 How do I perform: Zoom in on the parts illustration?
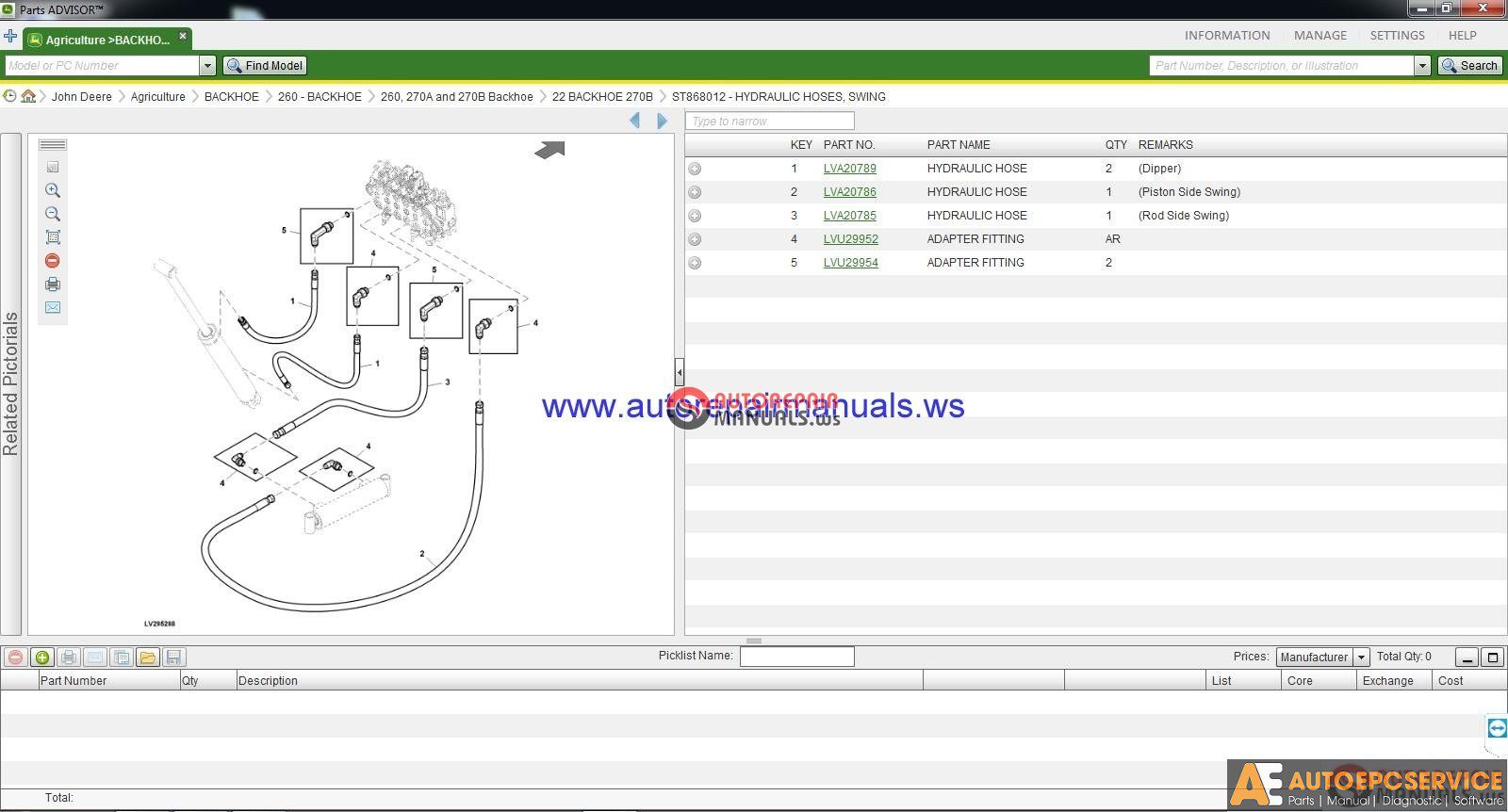click(53, 190)
